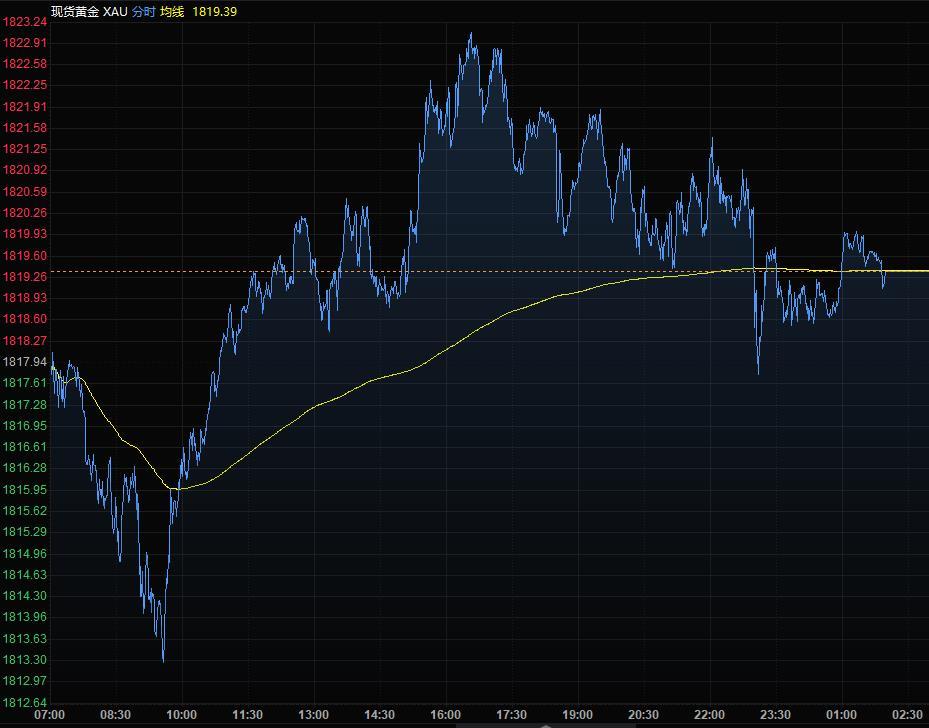Click the 1821.25 red price axis label
929x728 pixels.
pos(24,149)
